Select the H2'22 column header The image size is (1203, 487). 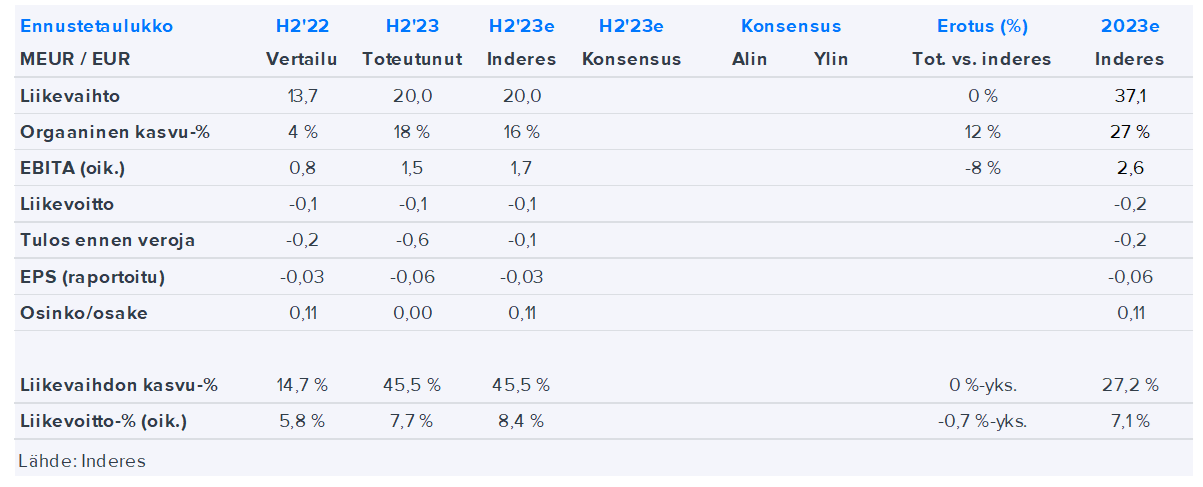301,27
